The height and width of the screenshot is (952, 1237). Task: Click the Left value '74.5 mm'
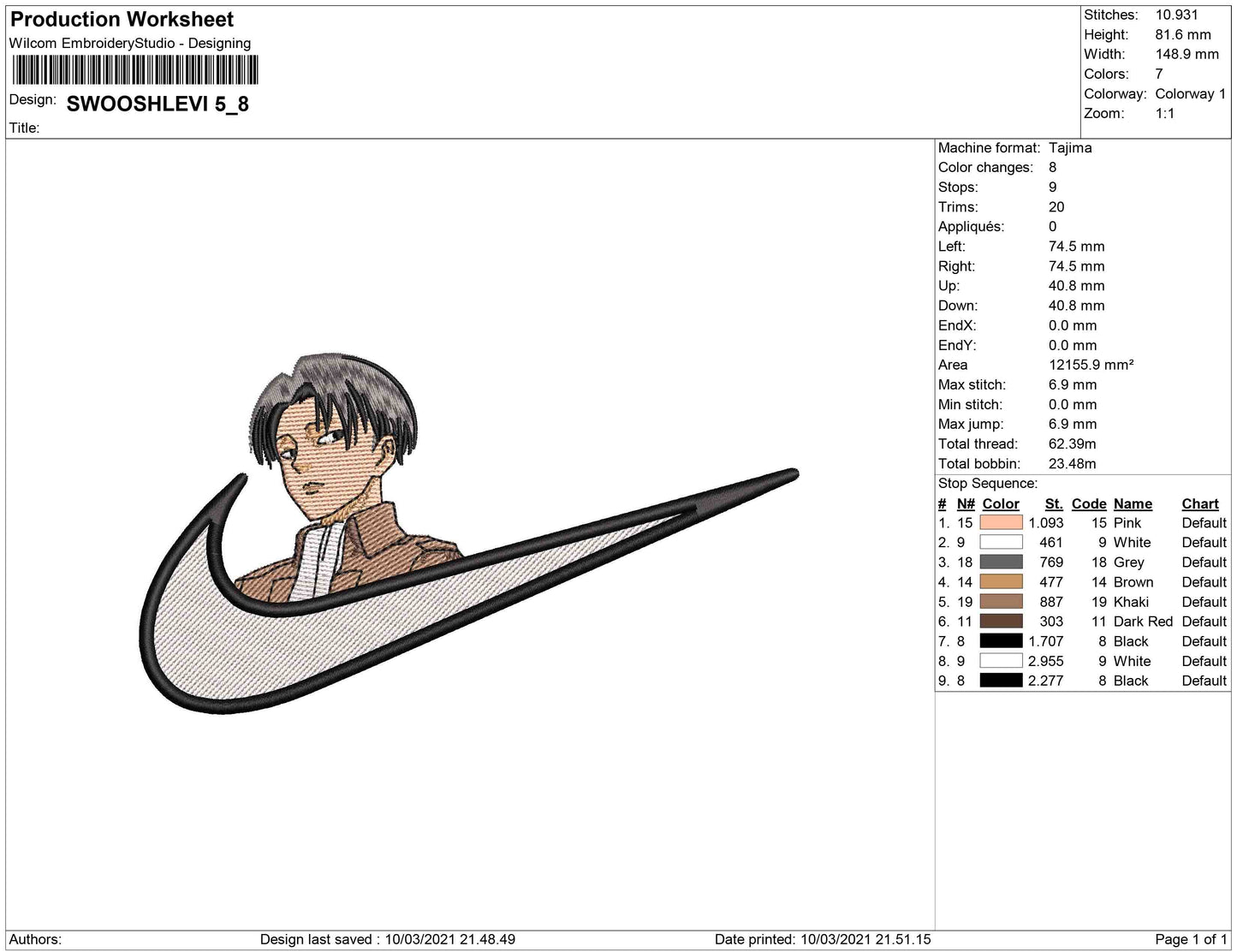1077,247
